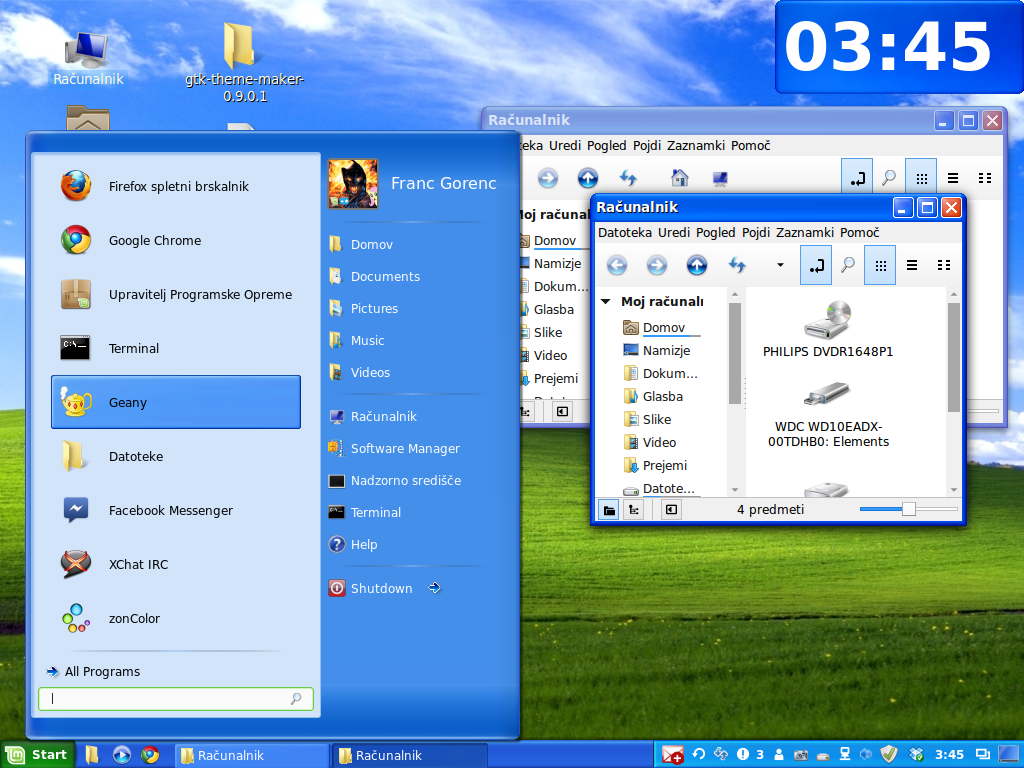Toggle location entry button in front window

816,265
